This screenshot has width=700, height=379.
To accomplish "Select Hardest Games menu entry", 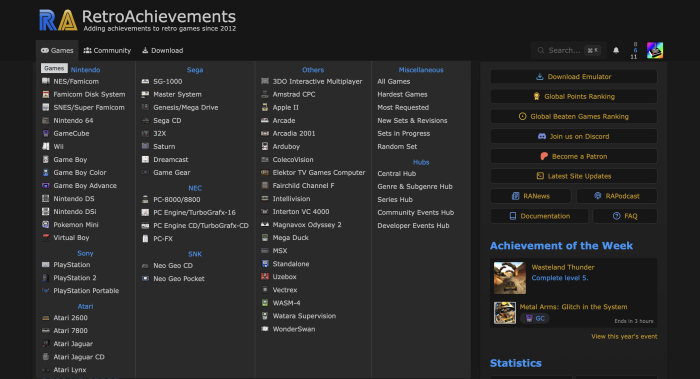I will click(402, 94).
